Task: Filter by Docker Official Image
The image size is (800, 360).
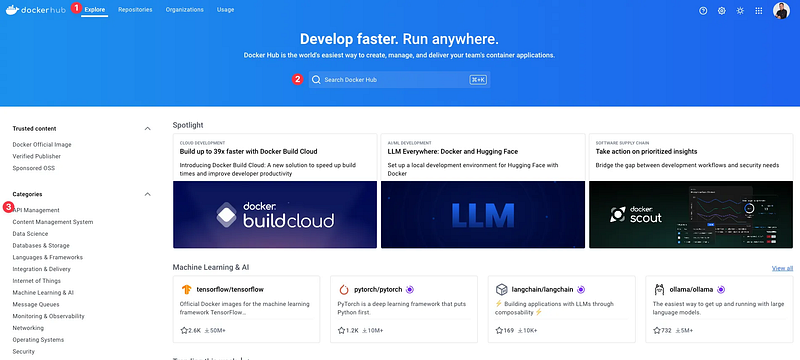Action: tap(42, 145)
